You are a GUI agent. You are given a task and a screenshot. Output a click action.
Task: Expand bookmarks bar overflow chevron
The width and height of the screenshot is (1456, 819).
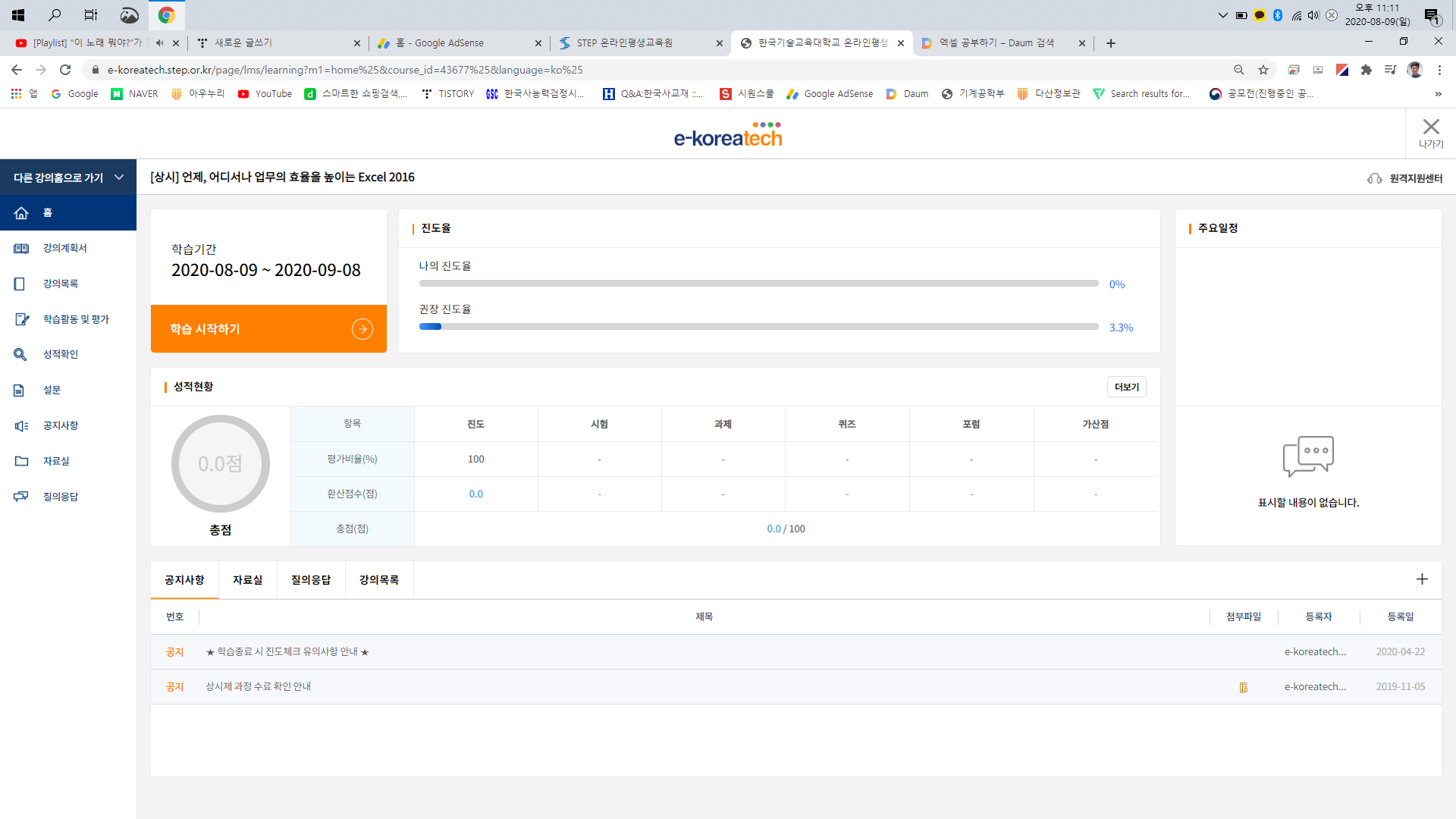[x=1438, y=94]
